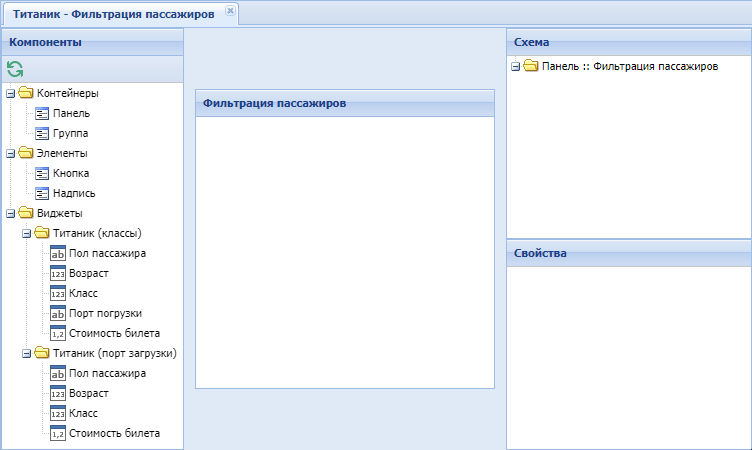Image resolution: width=752 pixels, height=450 pixels.
Task: Click the Группа container icon
Action: (42, 133)
